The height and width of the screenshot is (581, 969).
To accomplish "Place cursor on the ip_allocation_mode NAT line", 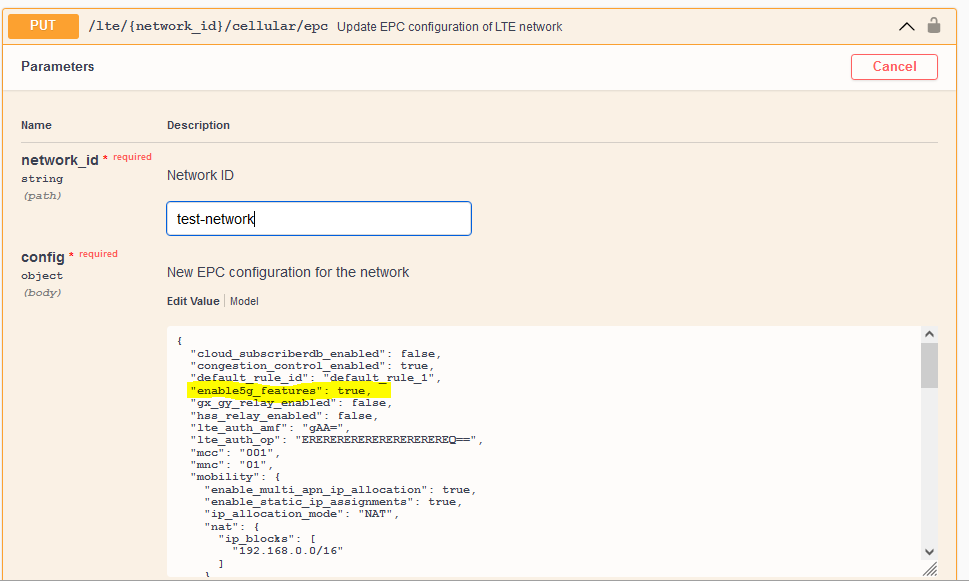I will pos(302,514).
